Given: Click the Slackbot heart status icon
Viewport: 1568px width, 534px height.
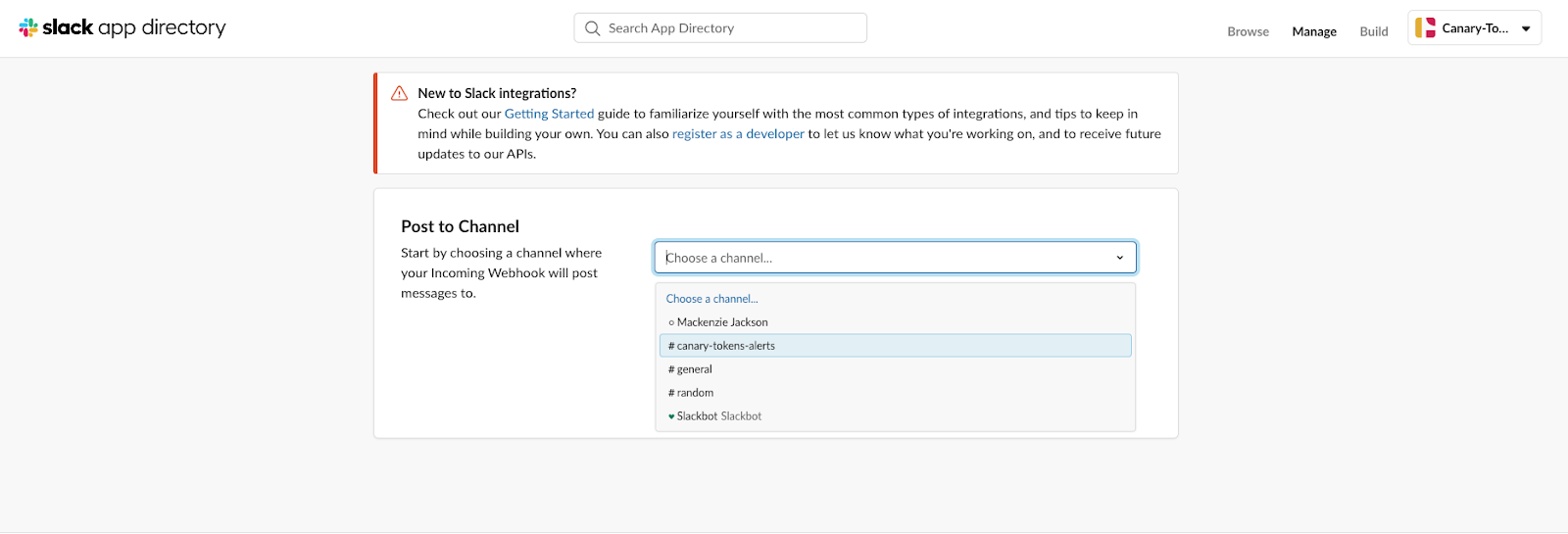Looking at the screenshot, I should [x=671, y=416].
